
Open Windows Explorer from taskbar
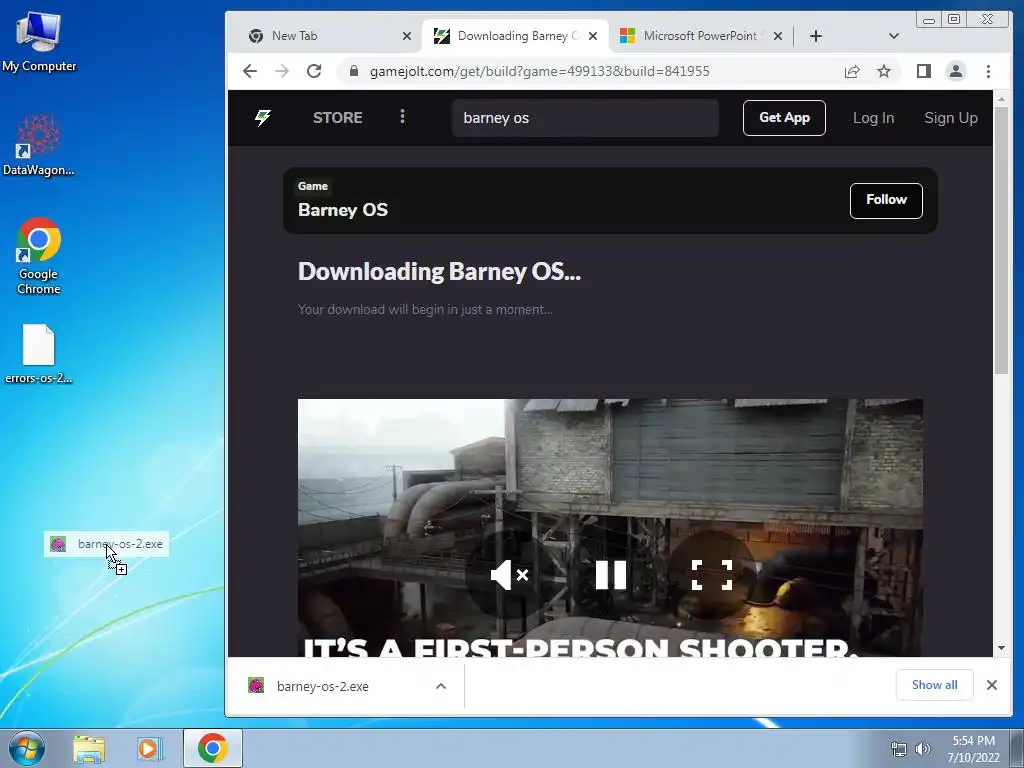coord(89,748)
